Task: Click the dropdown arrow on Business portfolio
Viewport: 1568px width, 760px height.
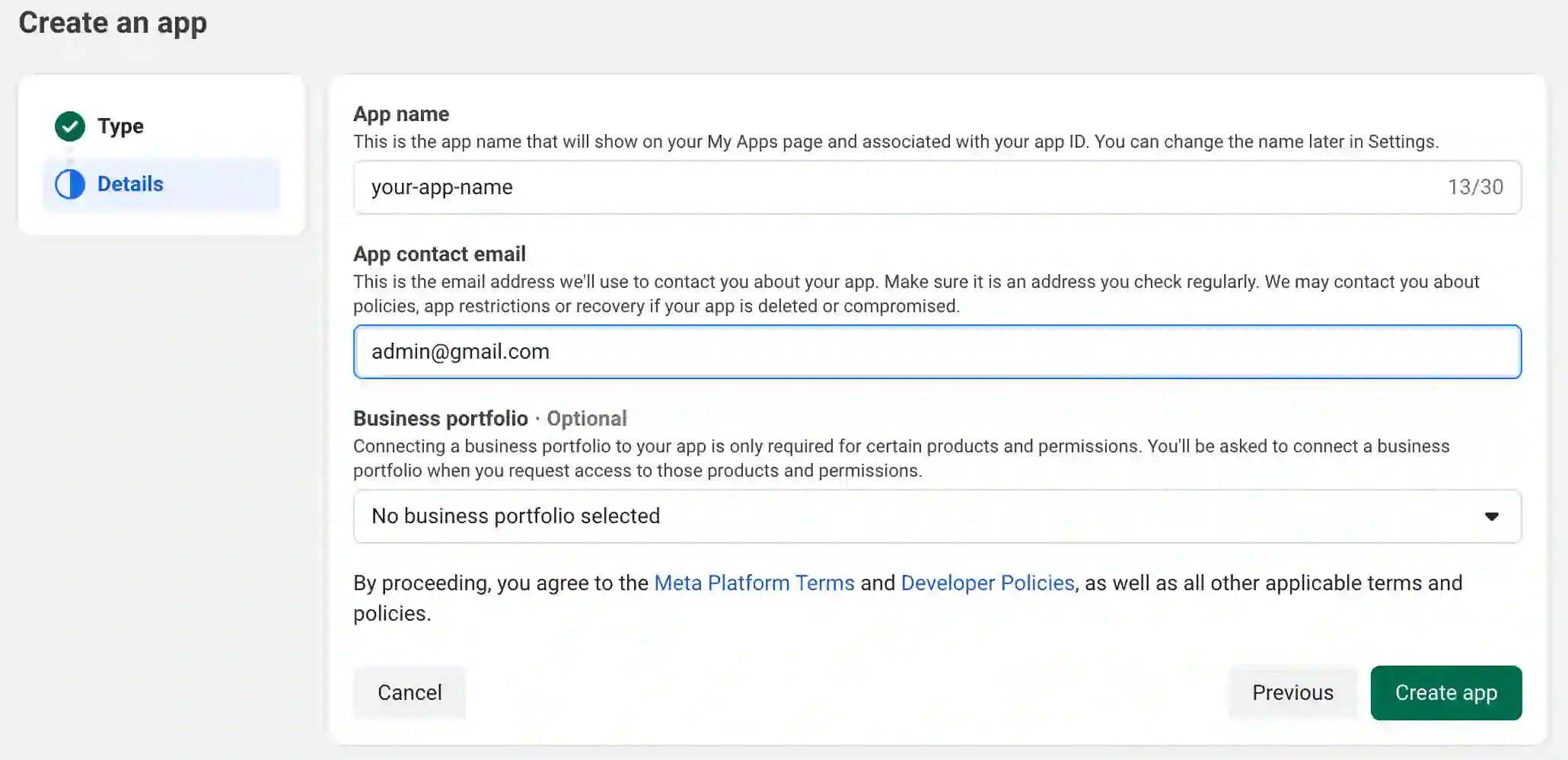Action: click(1492, 516)
